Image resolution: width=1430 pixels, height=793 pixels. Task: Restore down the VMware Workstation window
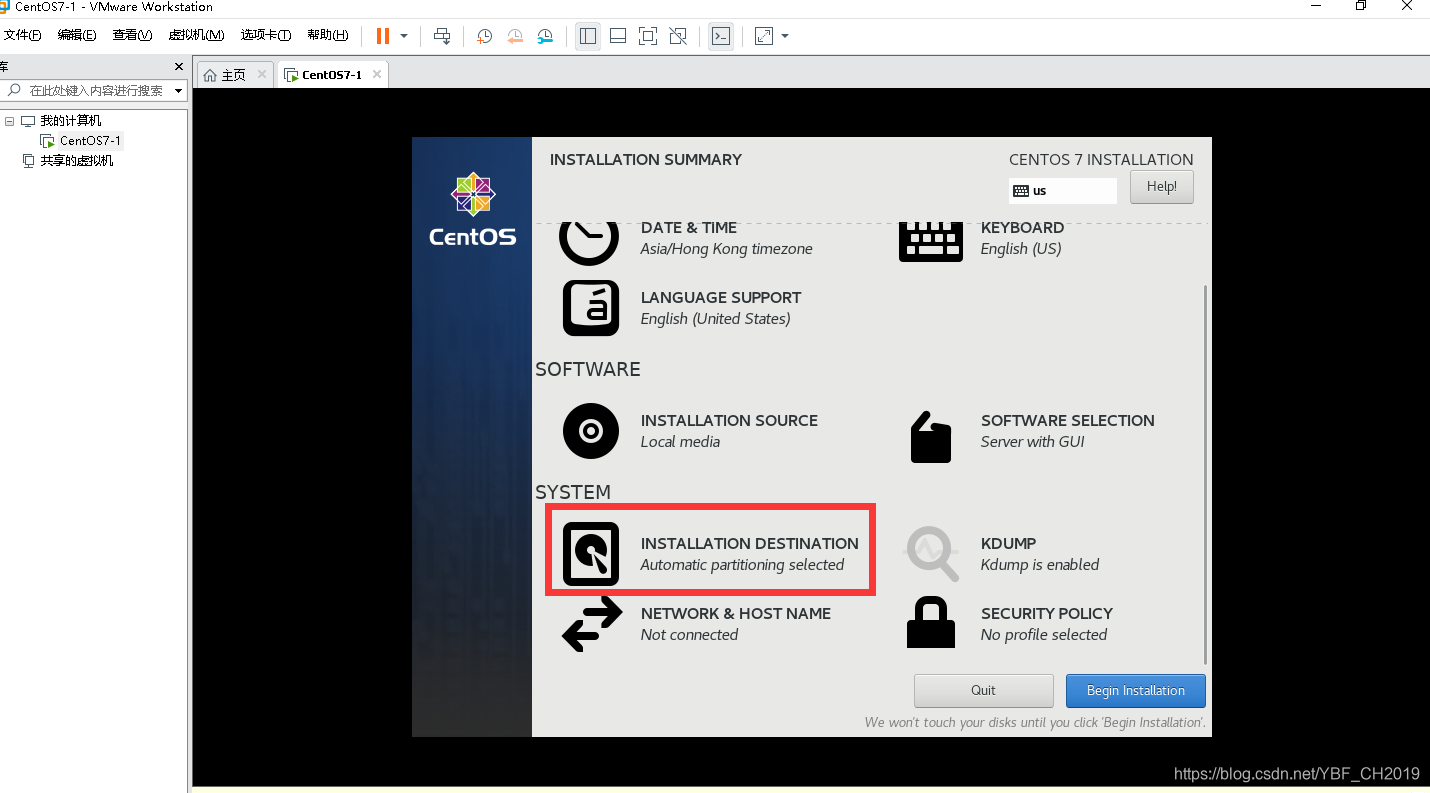1360,6
